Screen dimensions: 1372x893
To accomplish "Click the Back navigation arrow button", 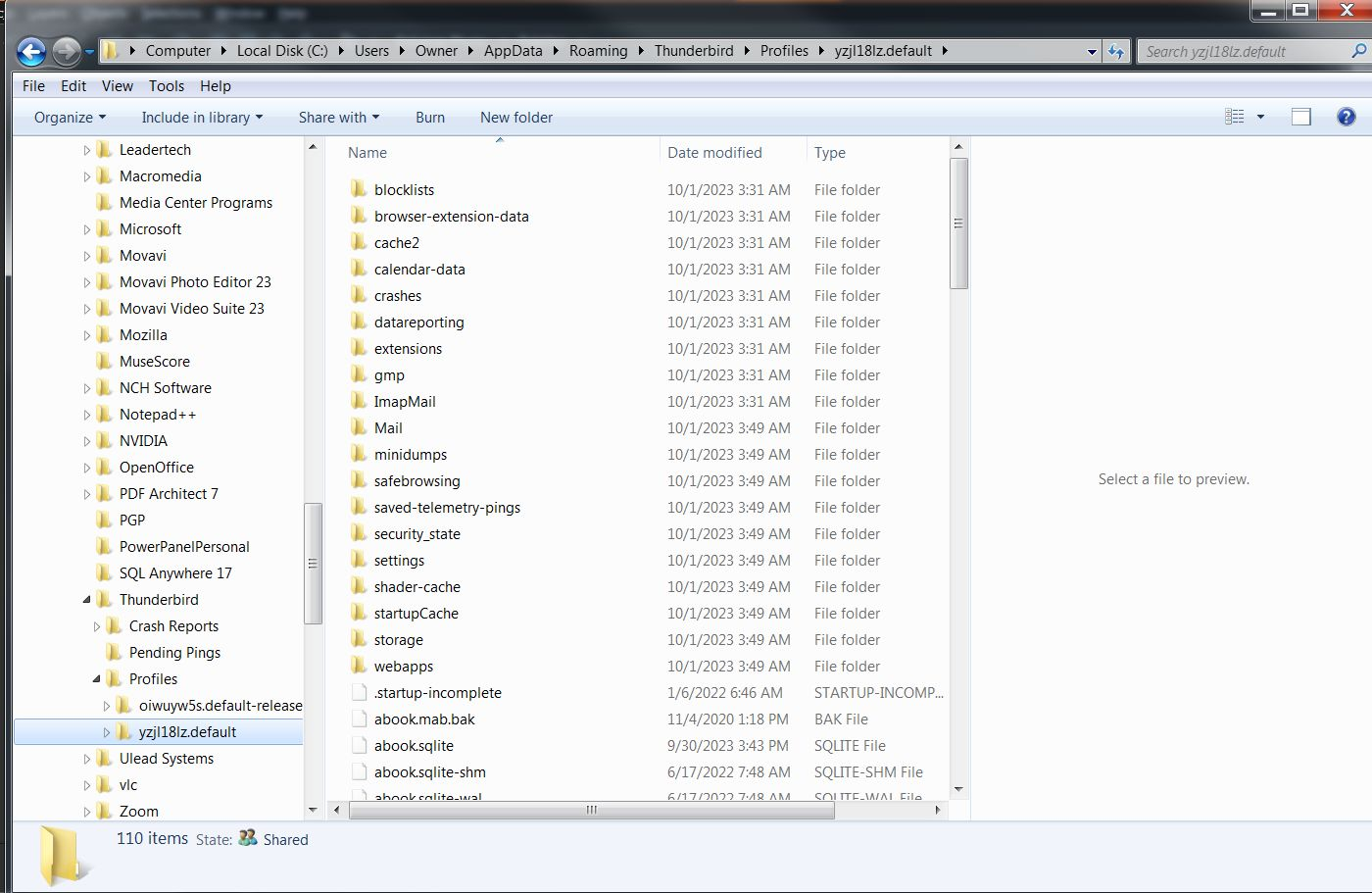I will point(31,51).
